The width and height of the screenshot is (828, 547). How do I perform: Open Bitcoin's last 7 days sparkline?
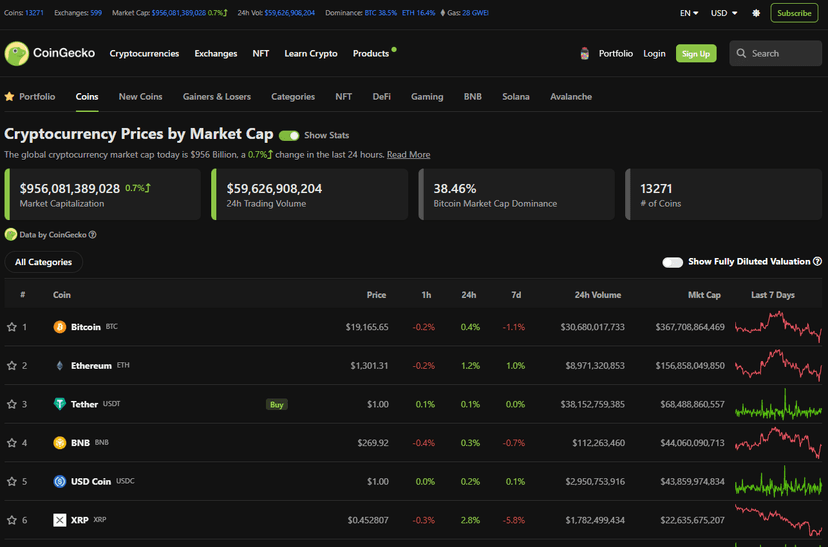coord(778,327)
